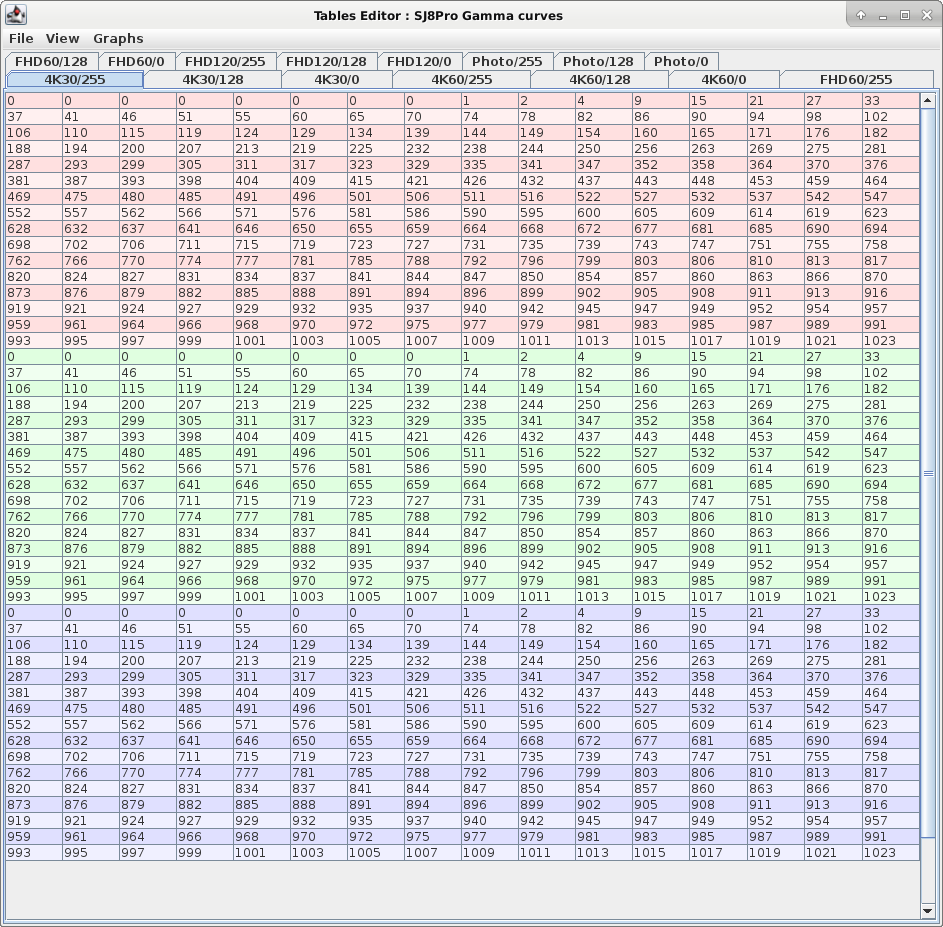Click cell 15 in the red section
943x927 pixels.
pos(718,100)
